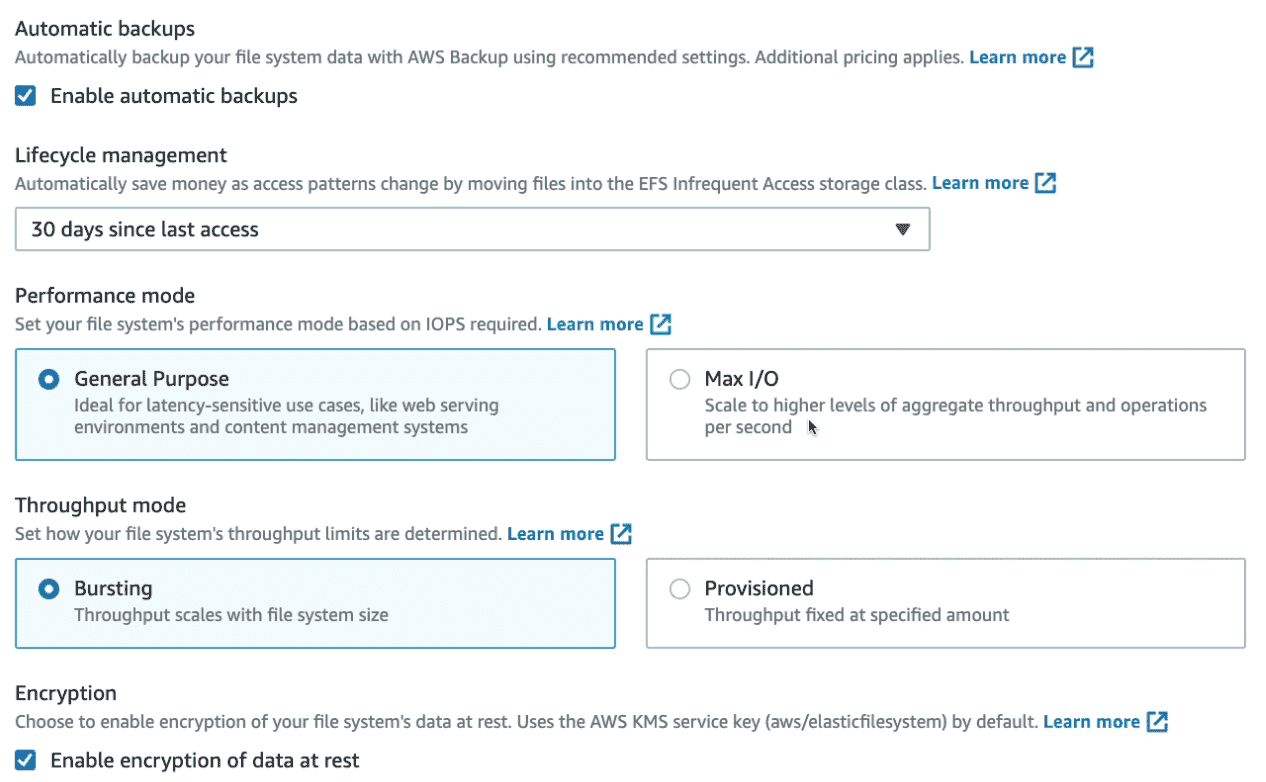Open Learn more link for Lifecycle management

(x=980, y=183)
